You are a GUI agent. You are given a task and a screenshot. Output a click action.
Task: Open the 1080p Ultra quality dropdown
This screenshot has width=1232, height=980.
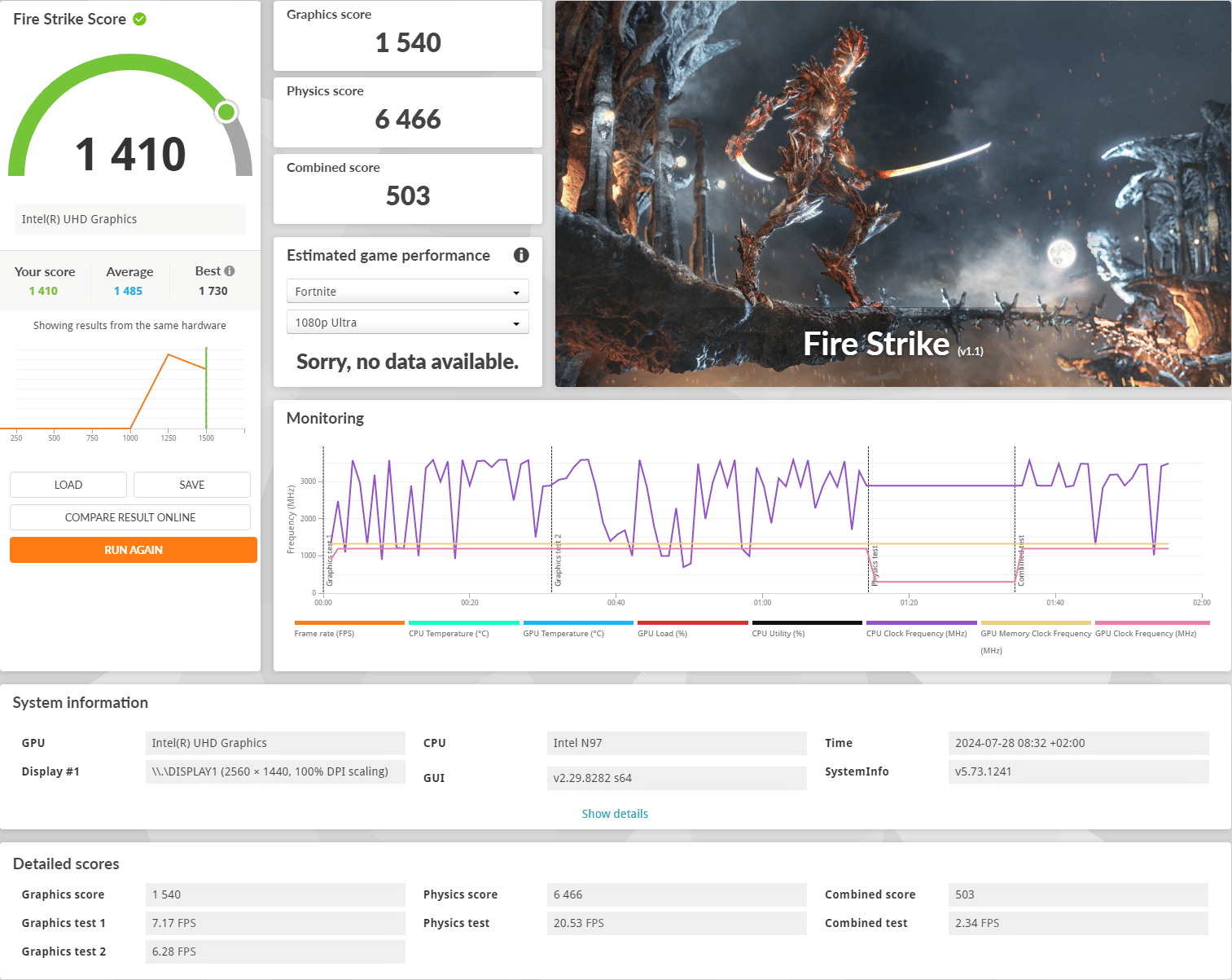point(407,323)
